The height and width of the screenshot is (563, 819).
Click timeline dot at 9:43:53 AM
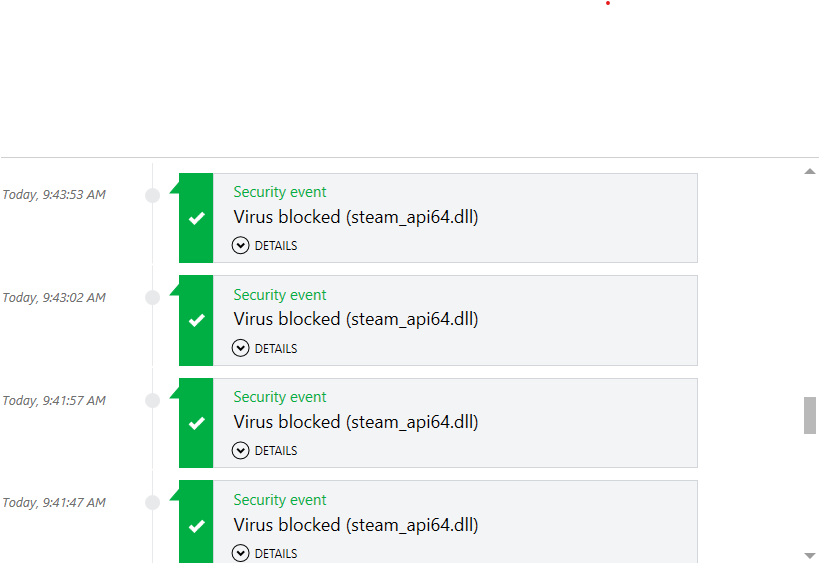coord(153,195)
